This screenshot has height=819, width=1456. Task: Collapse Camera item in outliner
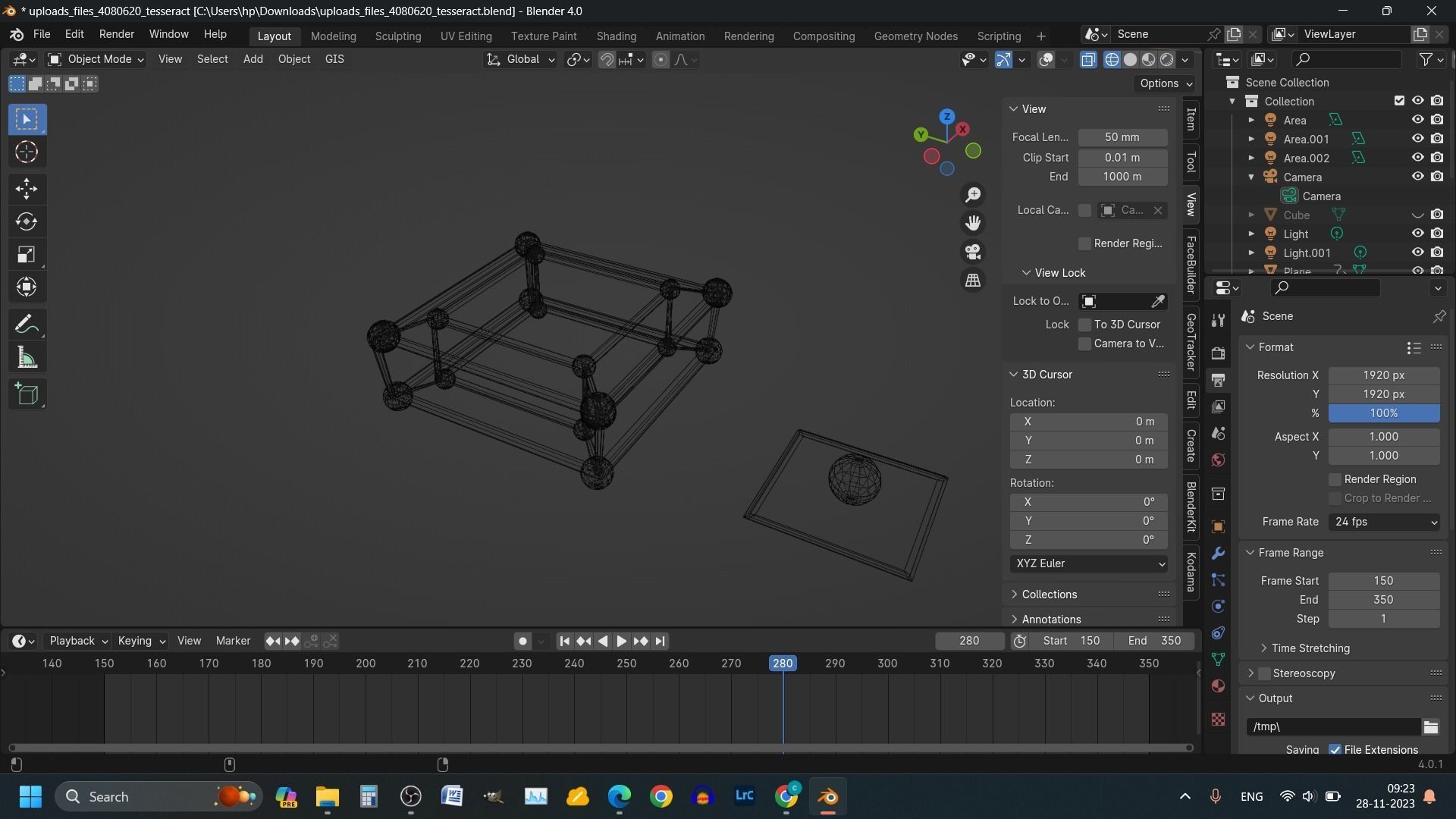tap(1251, 177)
